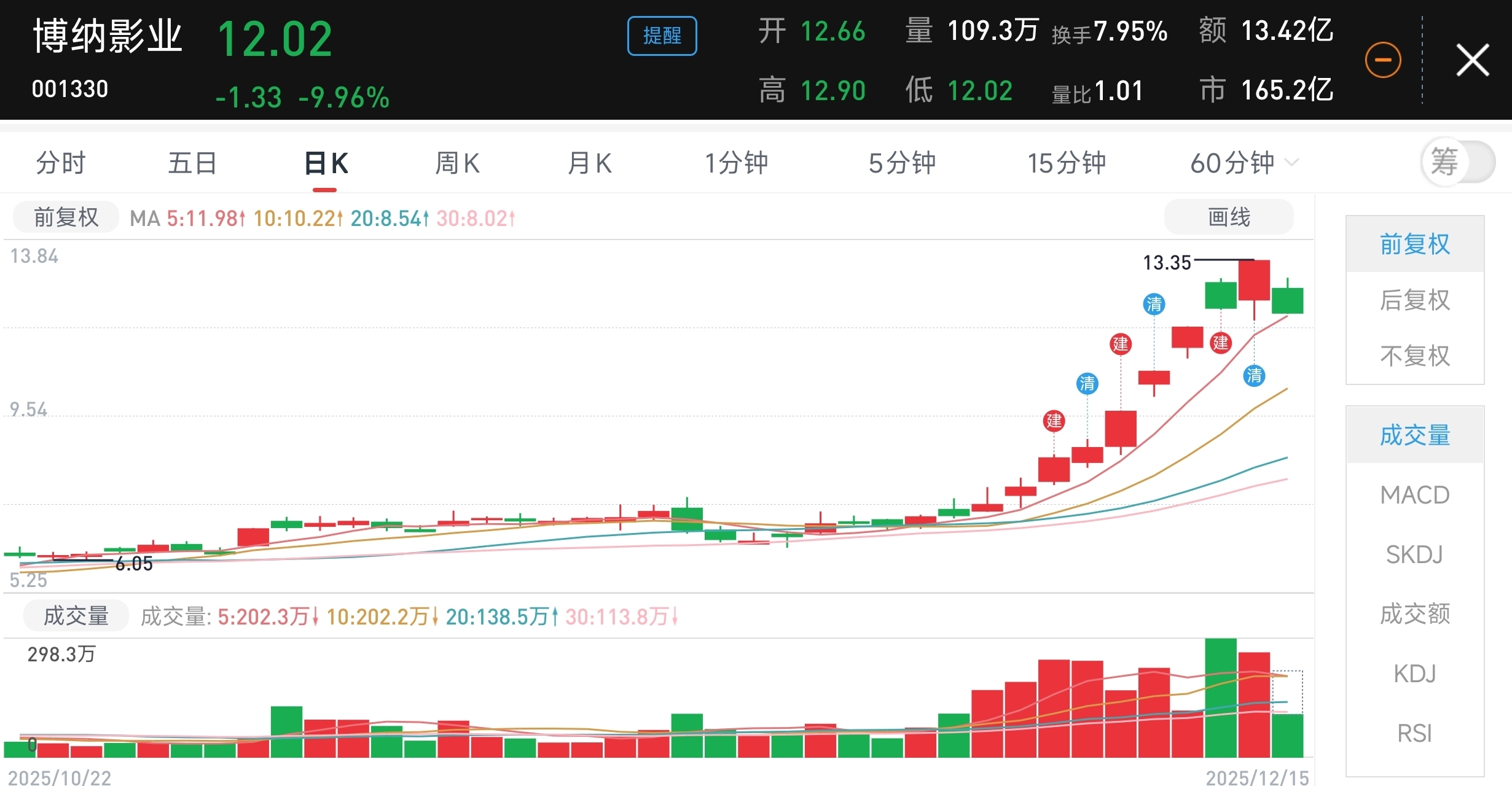Toggle the 筹 chip distribution switch
1512x786 pixels.
click(x=1457, y=162)
